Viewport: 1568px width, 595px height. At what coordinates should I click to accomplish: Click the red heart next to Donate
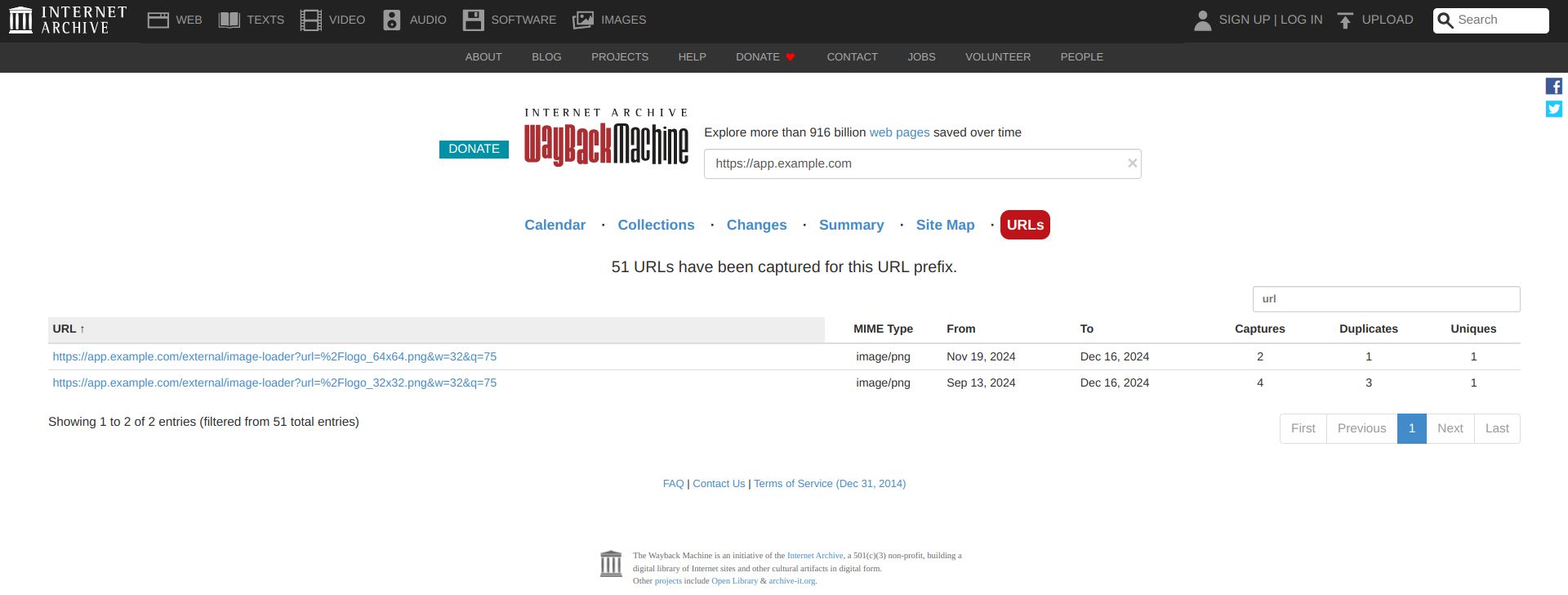click(x=790, y=57)
